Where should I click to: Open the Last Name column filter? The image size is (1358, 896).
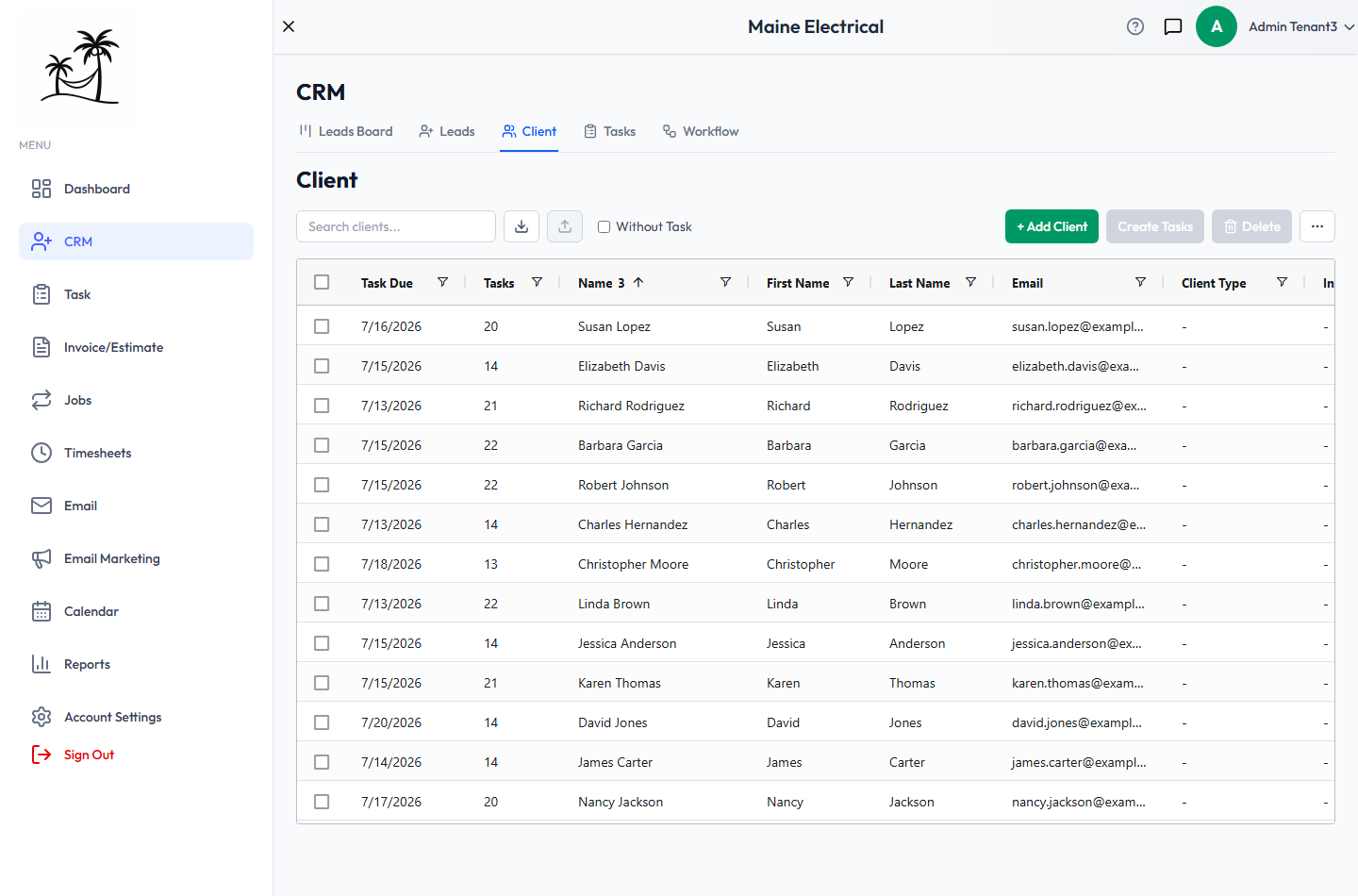tap(970, 282)
